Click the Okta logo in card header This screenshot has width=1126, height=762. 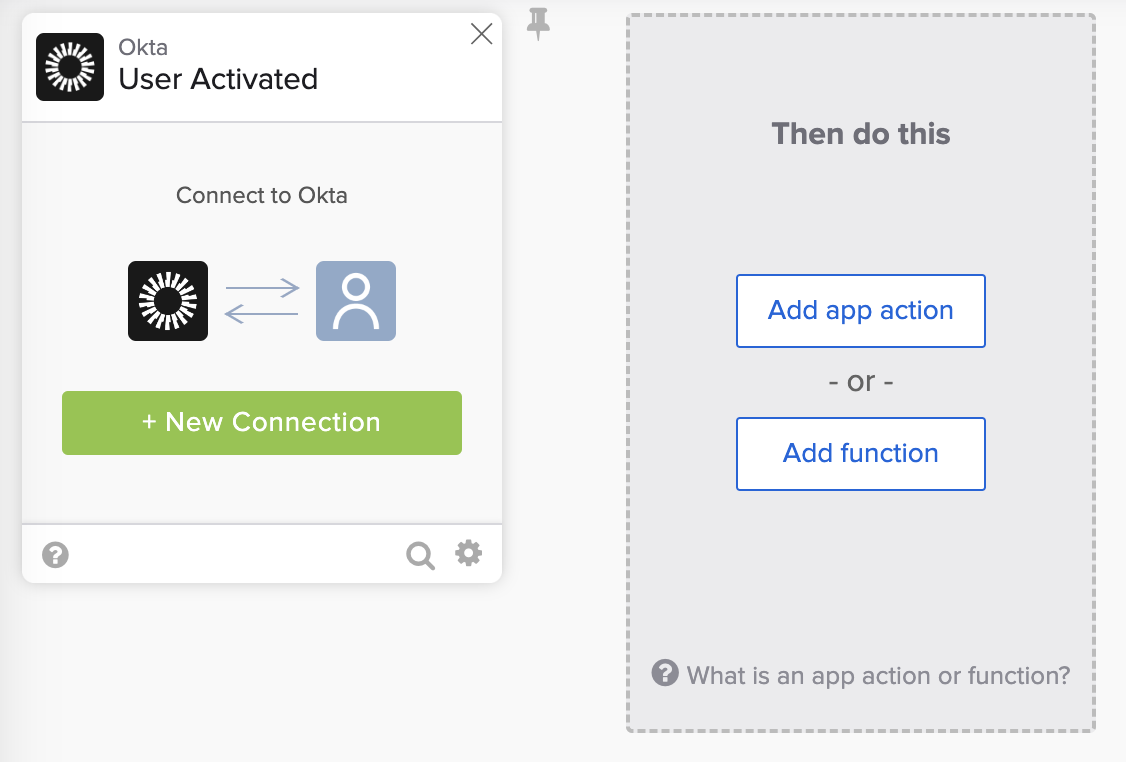(70, 67)
